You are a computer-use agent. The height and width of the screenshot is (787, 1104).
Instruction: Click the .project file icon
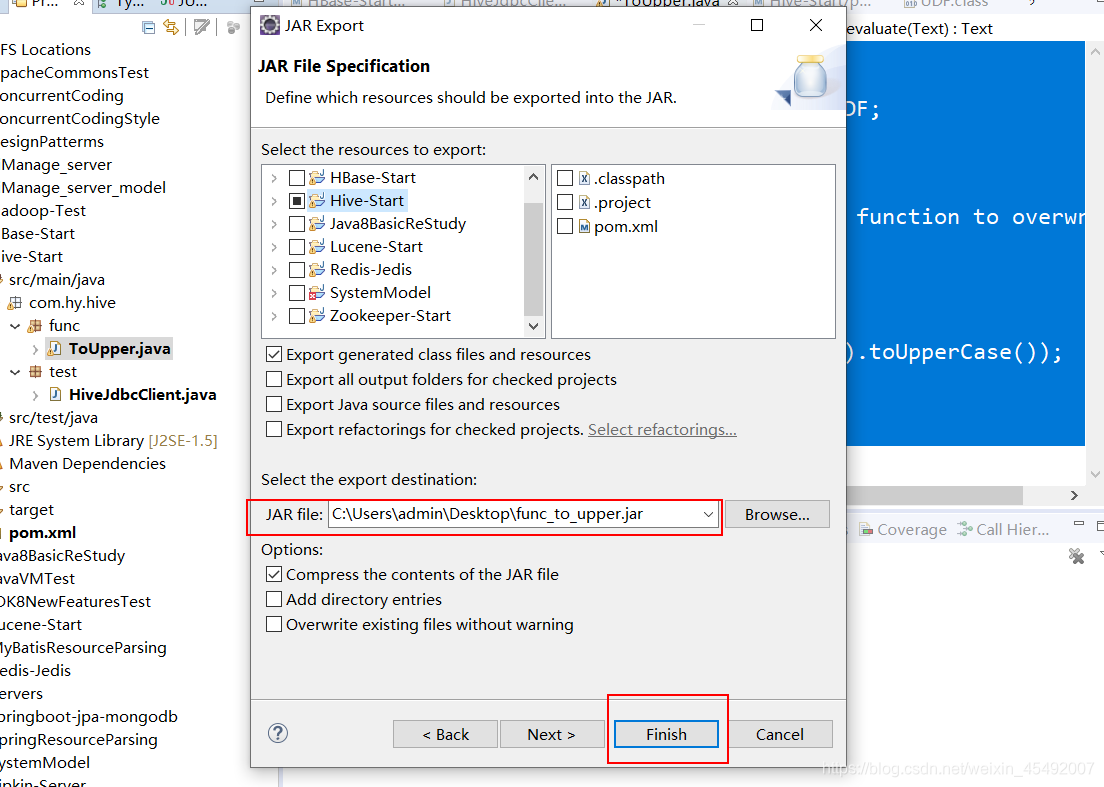584,203
